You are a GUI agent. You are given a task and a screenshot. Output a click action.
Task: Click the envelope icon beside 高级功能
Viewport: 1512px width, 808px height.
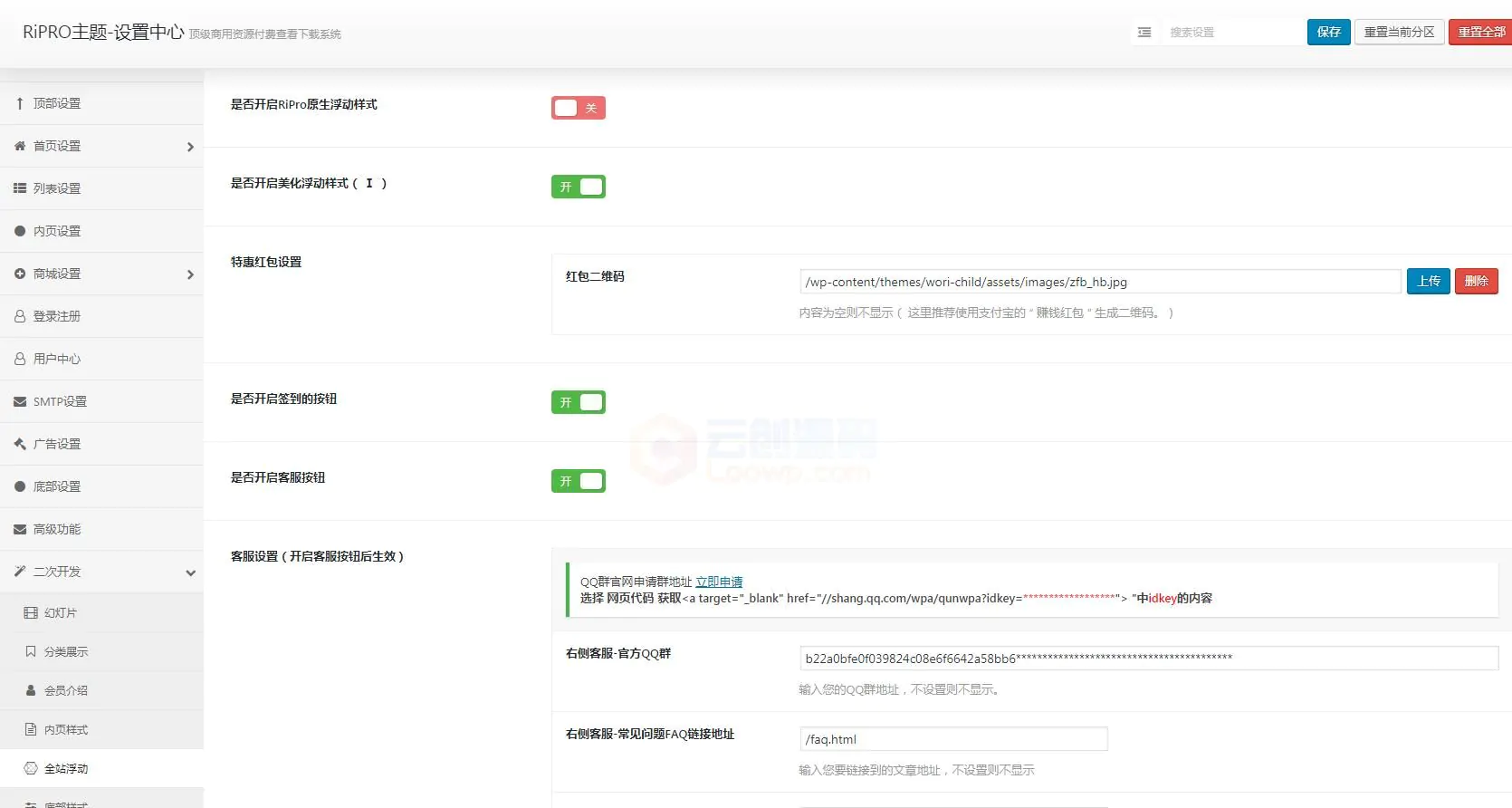(x=20, y=529)
